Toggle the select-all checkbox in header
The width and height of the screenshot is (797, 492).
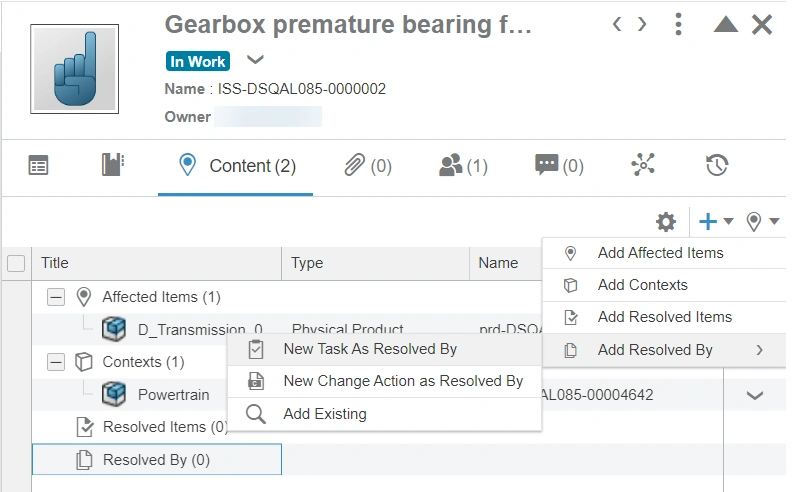[x=16, y=264]
